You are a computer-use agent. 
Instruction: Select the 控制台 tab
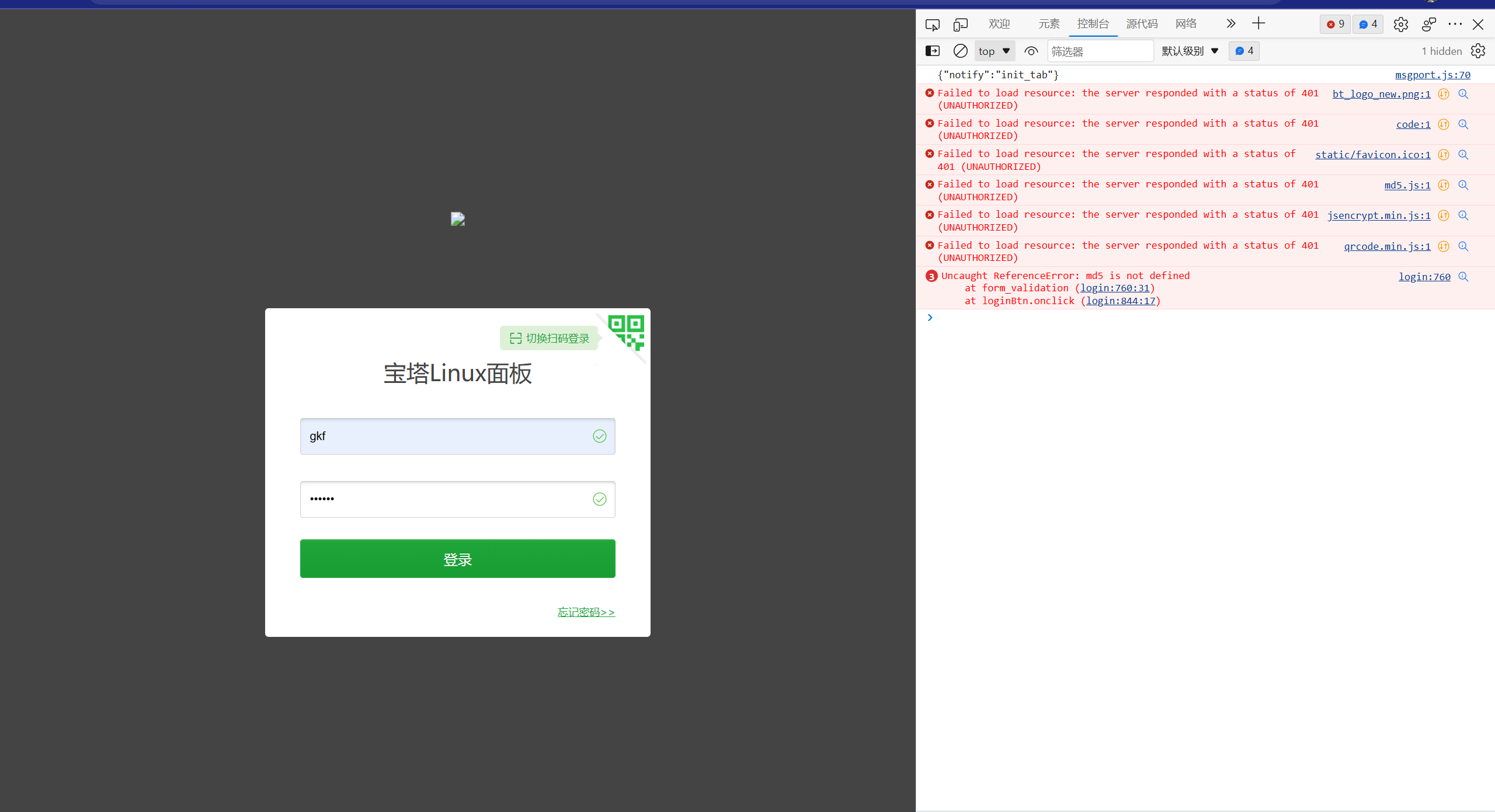1093,24
